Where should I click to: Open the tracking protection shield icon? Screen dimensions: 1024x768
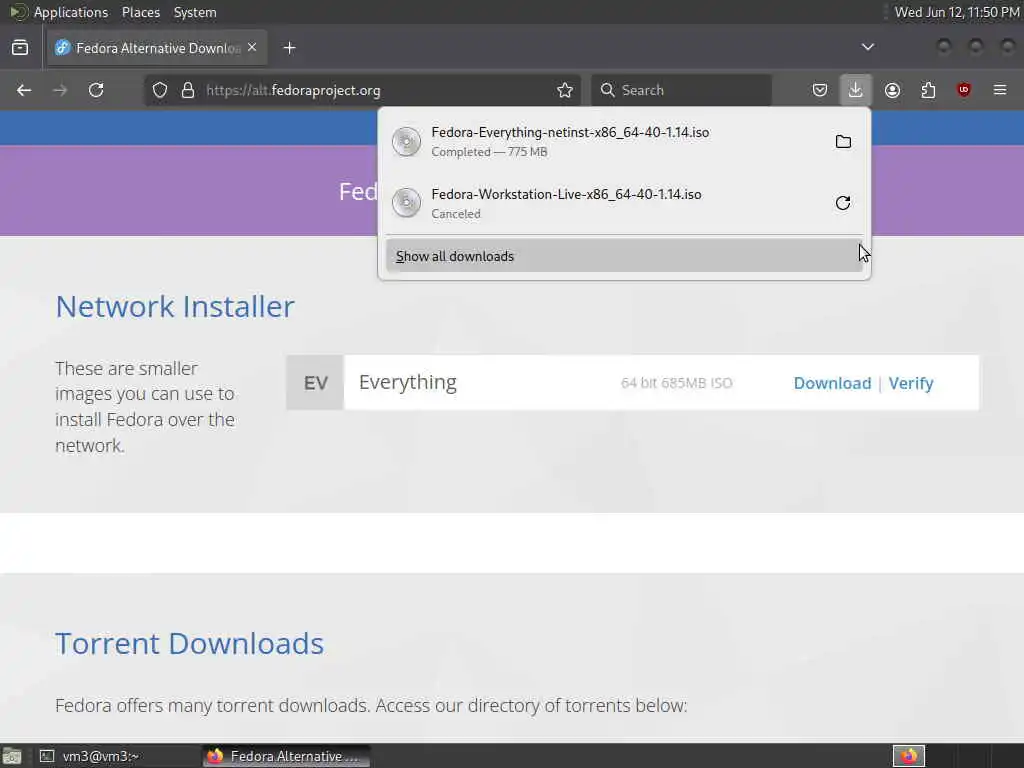click(x=160, y=90)
